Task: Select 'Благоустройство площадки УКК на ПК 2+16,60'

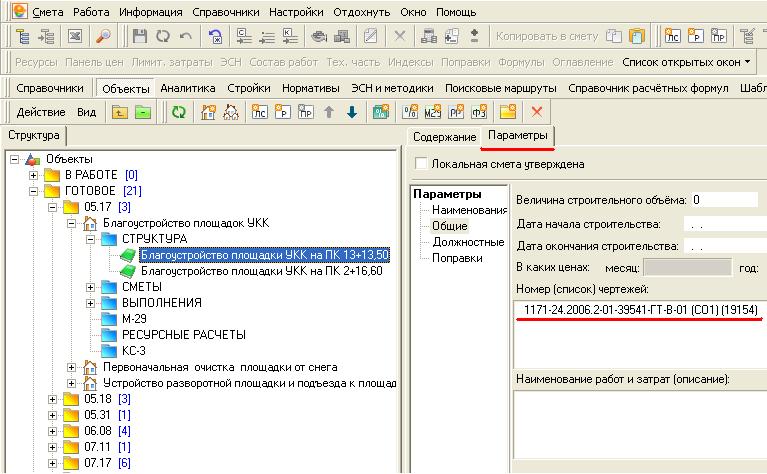Action: (x=265, y=271)
